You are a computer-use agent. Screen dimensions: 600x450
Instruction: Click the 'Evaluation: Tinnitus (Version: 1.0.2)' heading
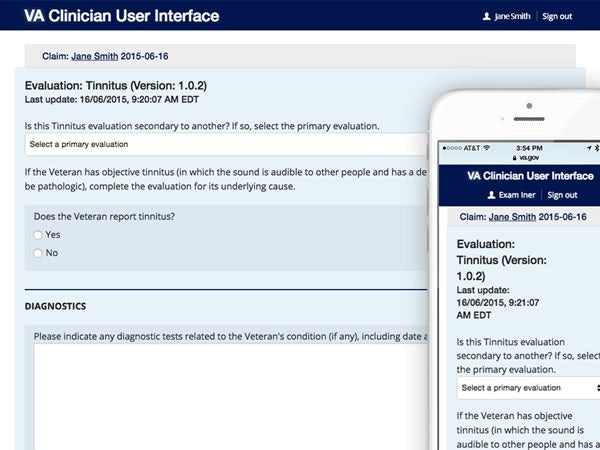point(116,85)
